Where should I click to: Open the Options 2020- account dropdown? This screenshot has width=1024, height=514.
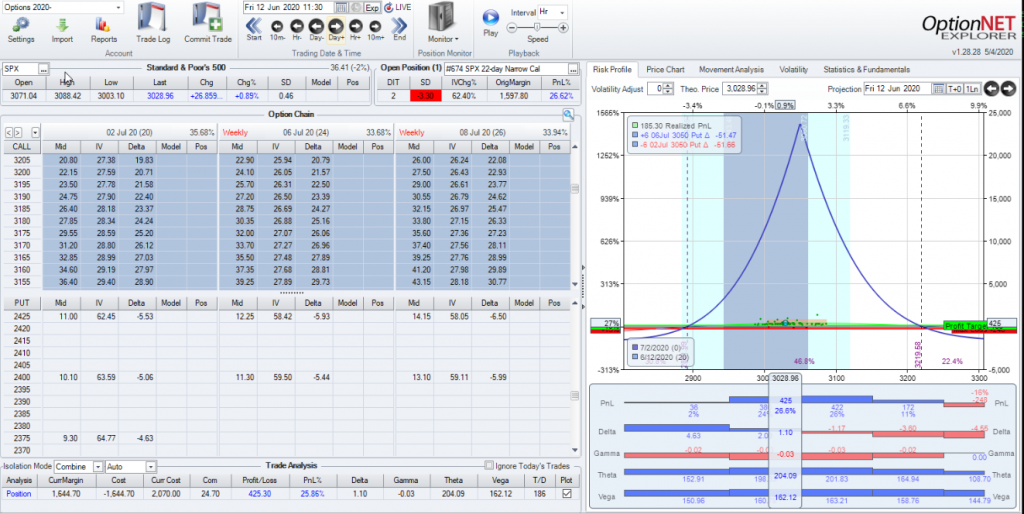118,8
